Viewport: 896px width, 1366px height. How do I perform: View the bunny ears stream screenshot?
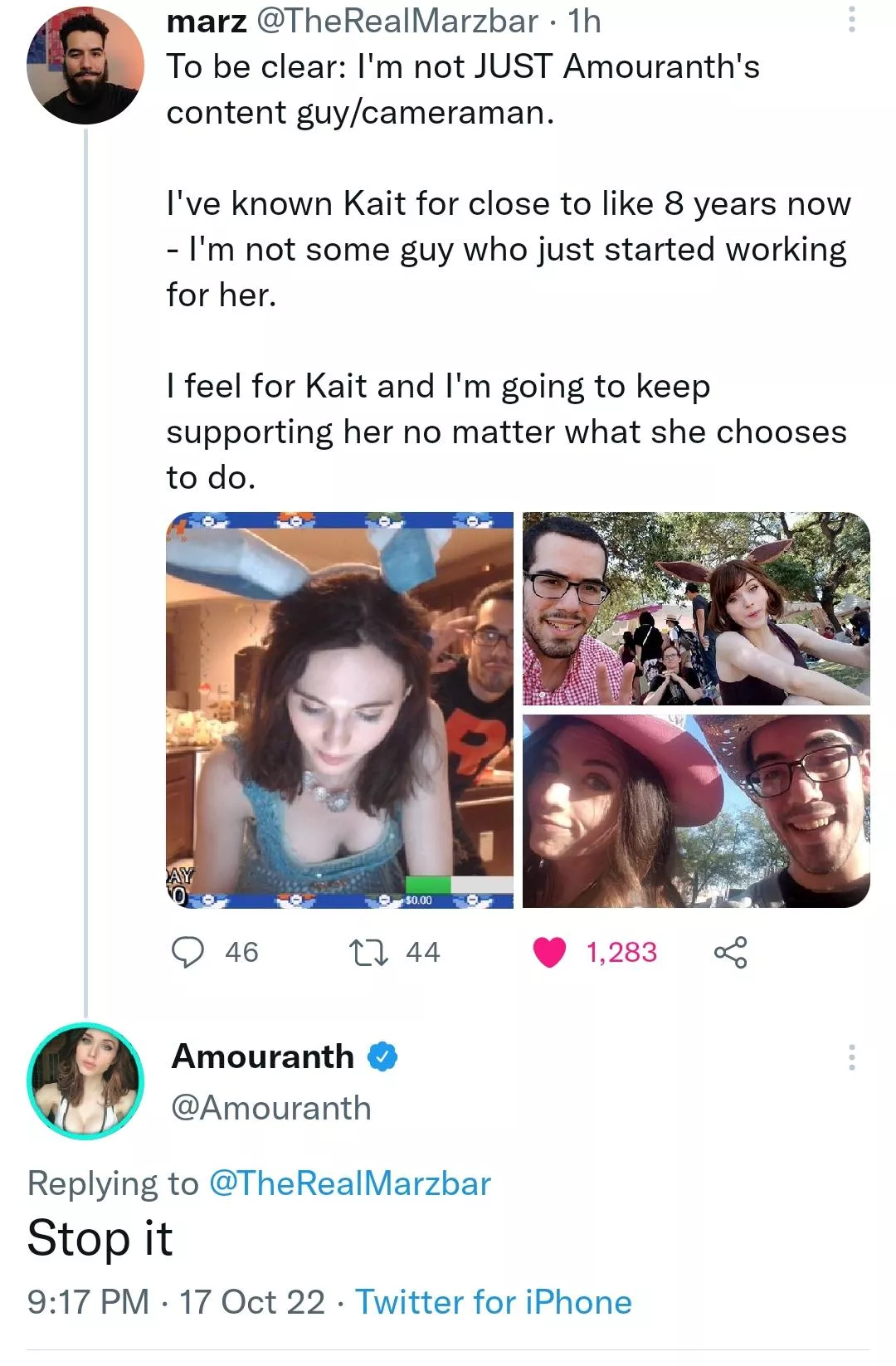339,710
